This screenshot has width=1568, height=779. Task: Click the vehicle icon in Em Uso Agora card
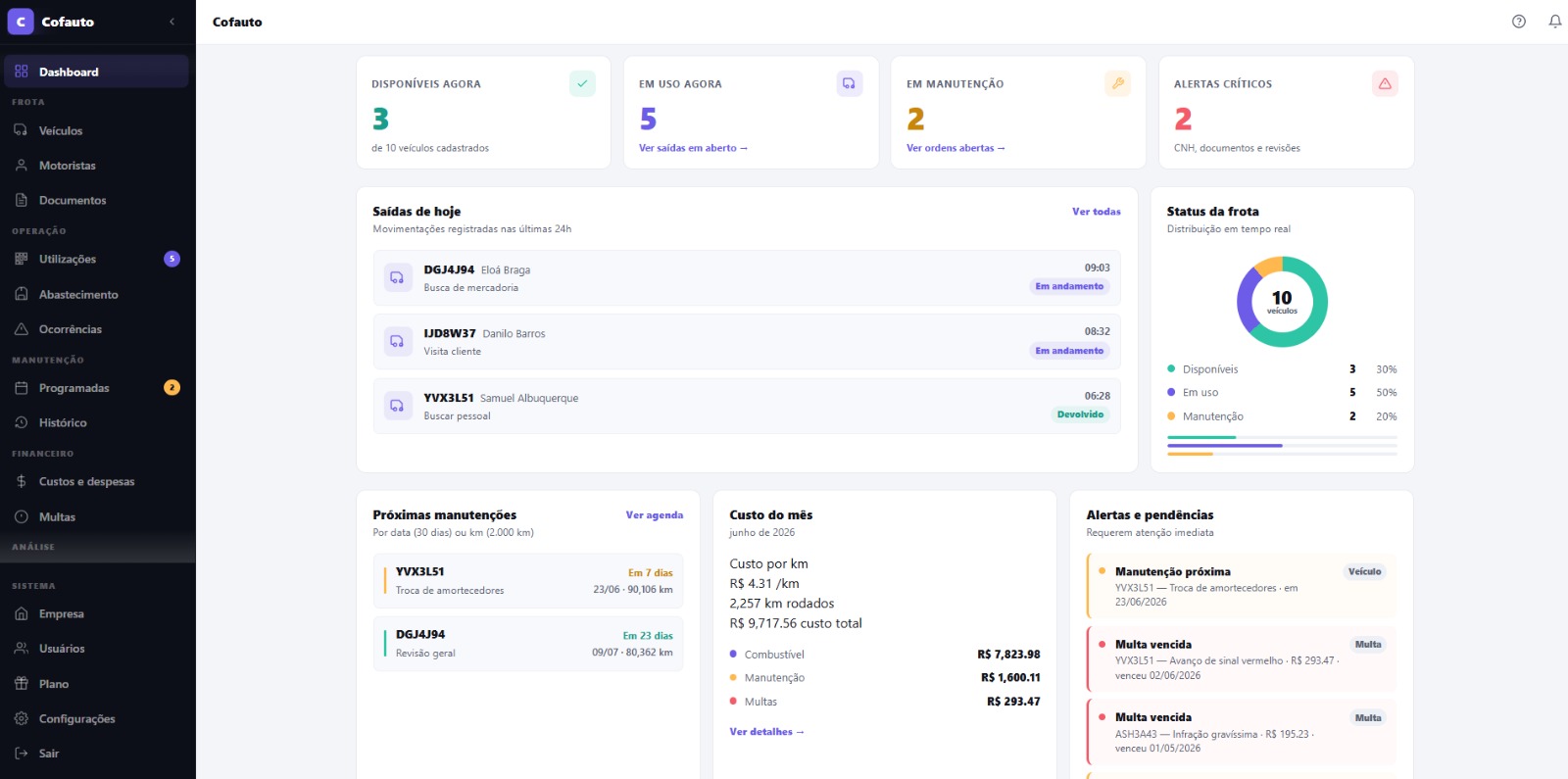click(850, 83)
